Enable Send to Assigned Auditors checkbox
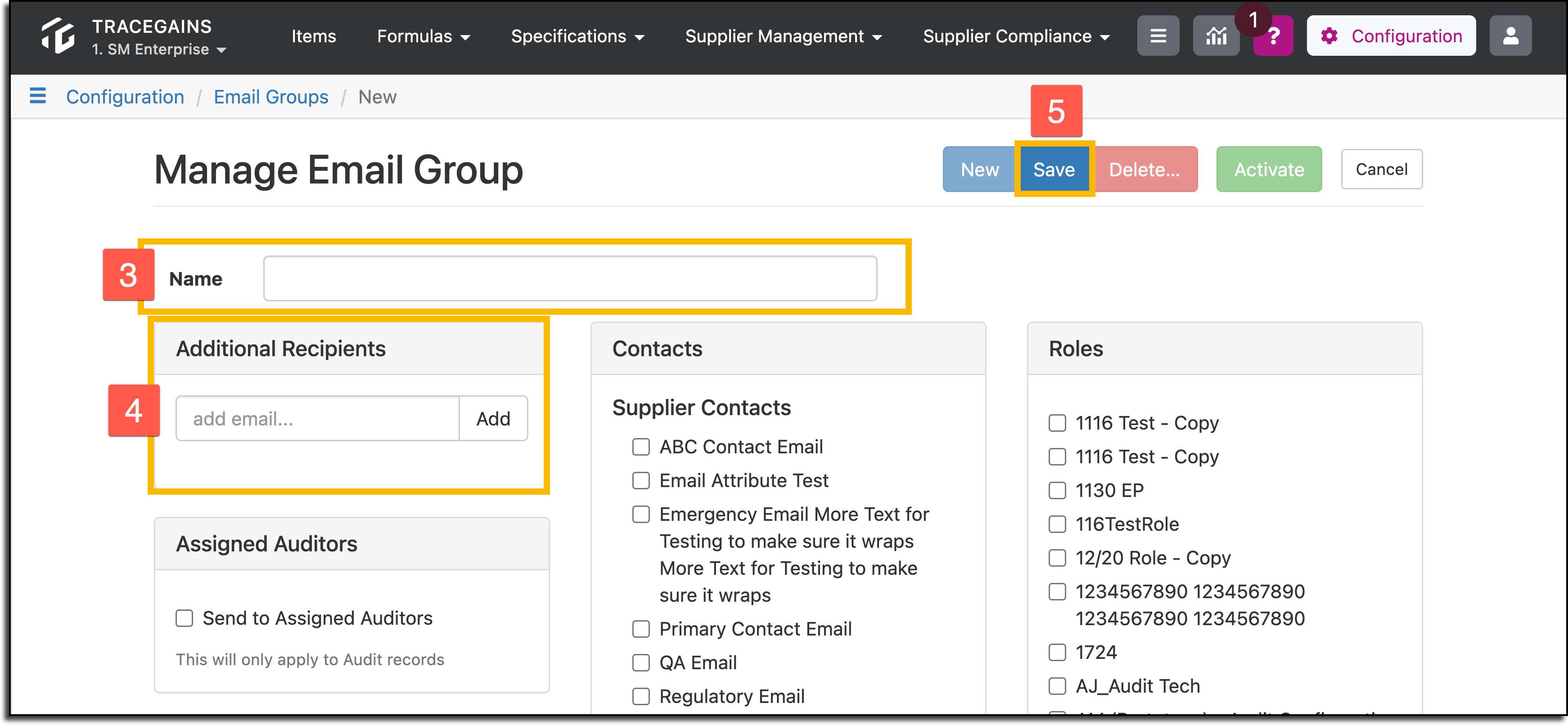The width and height of the screenshot is (1568, 725). coord(185,618)
